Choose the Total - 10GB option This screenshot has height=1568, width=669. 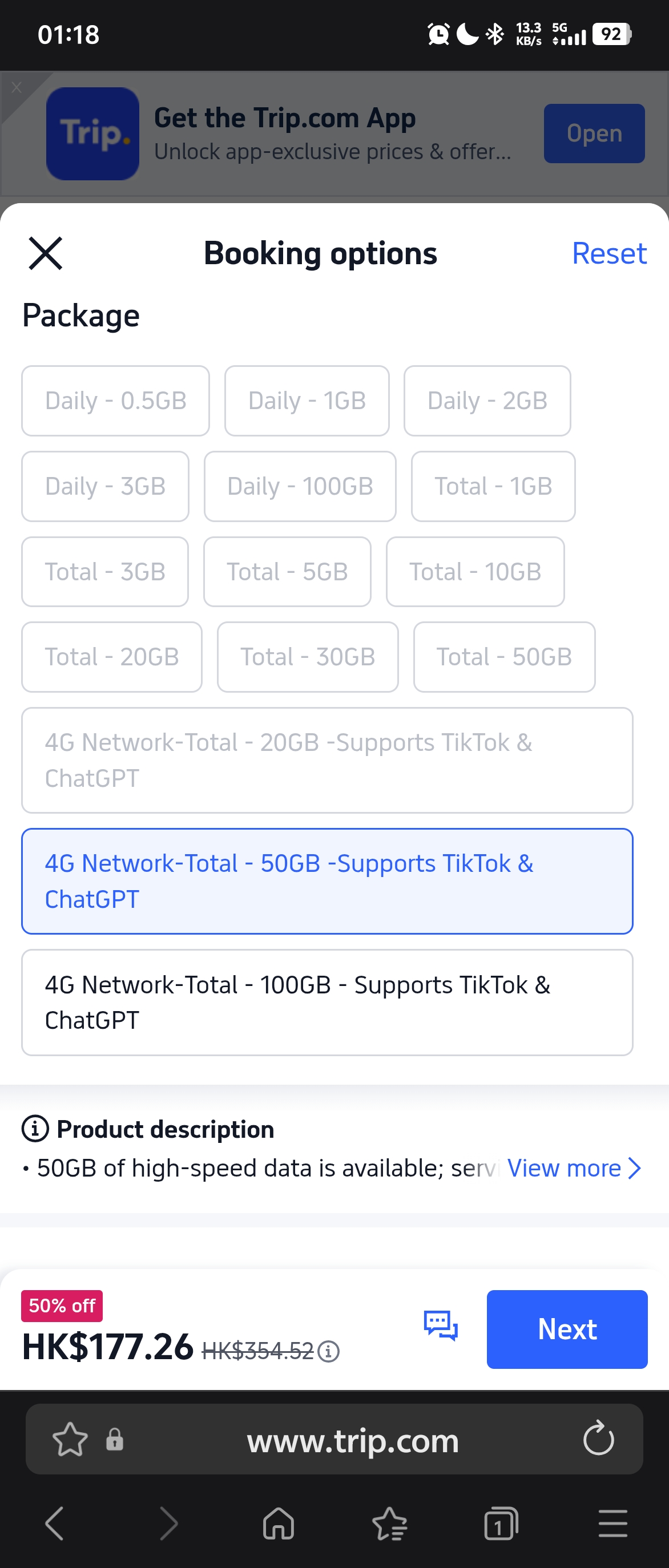(x=475, y=572)
